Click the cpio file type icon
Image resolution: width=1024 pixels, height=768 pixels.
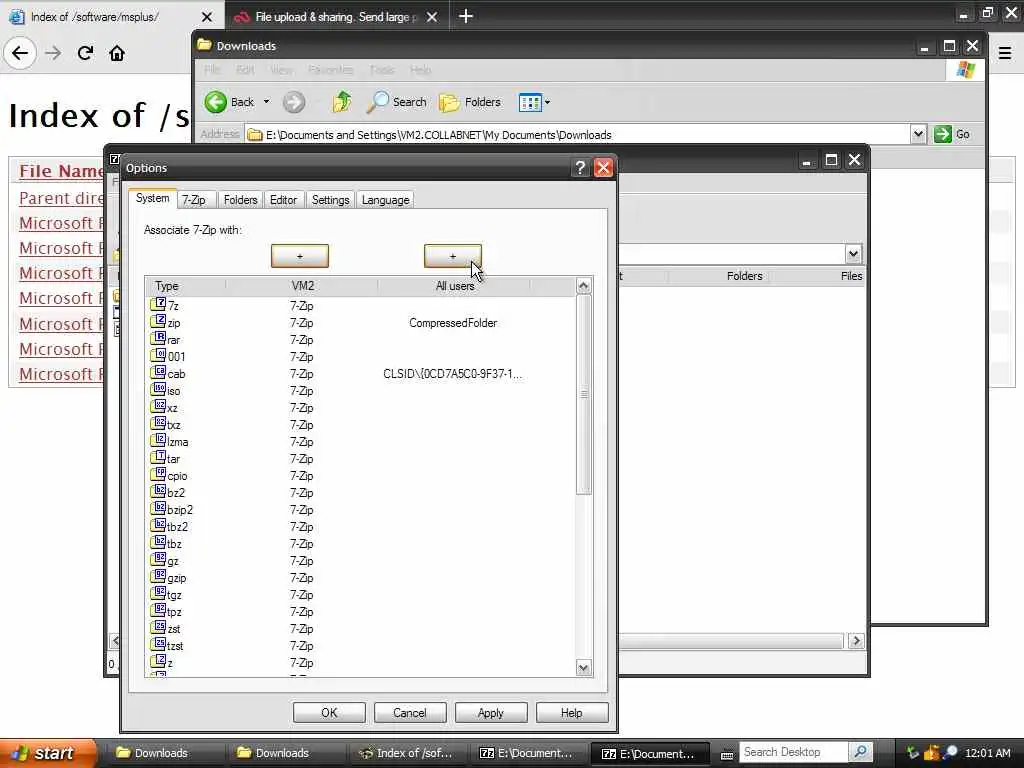click(x=158, y=474)
